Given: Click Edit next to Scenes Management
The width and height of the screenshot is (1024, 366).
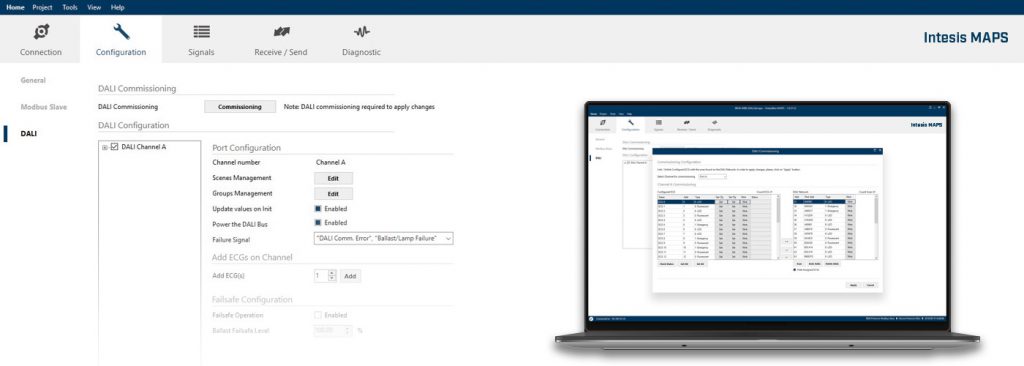Looking at the screenshot, I should tap(333, 178).
